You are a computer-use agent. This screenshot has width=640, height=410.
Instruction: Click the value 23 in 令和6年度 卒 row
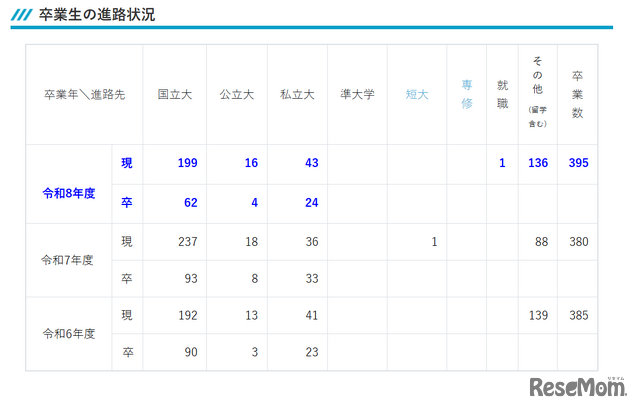click(312, 352)
